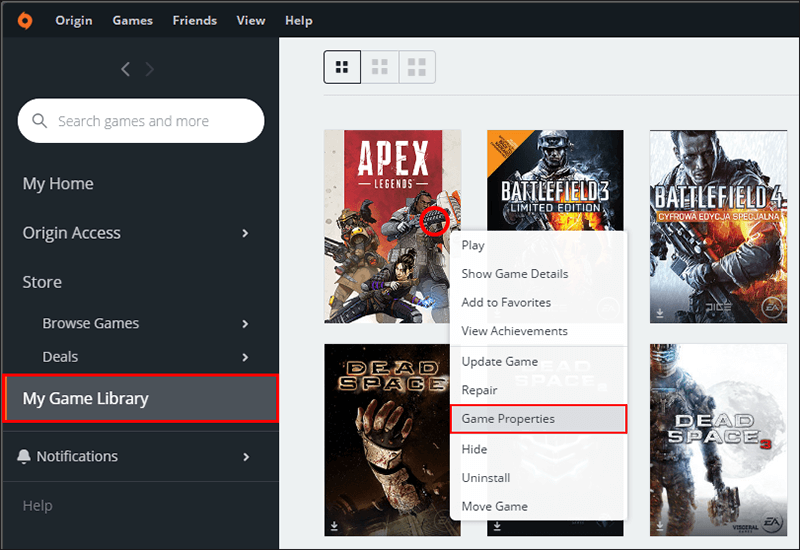Image resolution: width=800 pixels, height=550 pixels.
Task: Expand the Browse Games chevron
Action: [245, 324]
